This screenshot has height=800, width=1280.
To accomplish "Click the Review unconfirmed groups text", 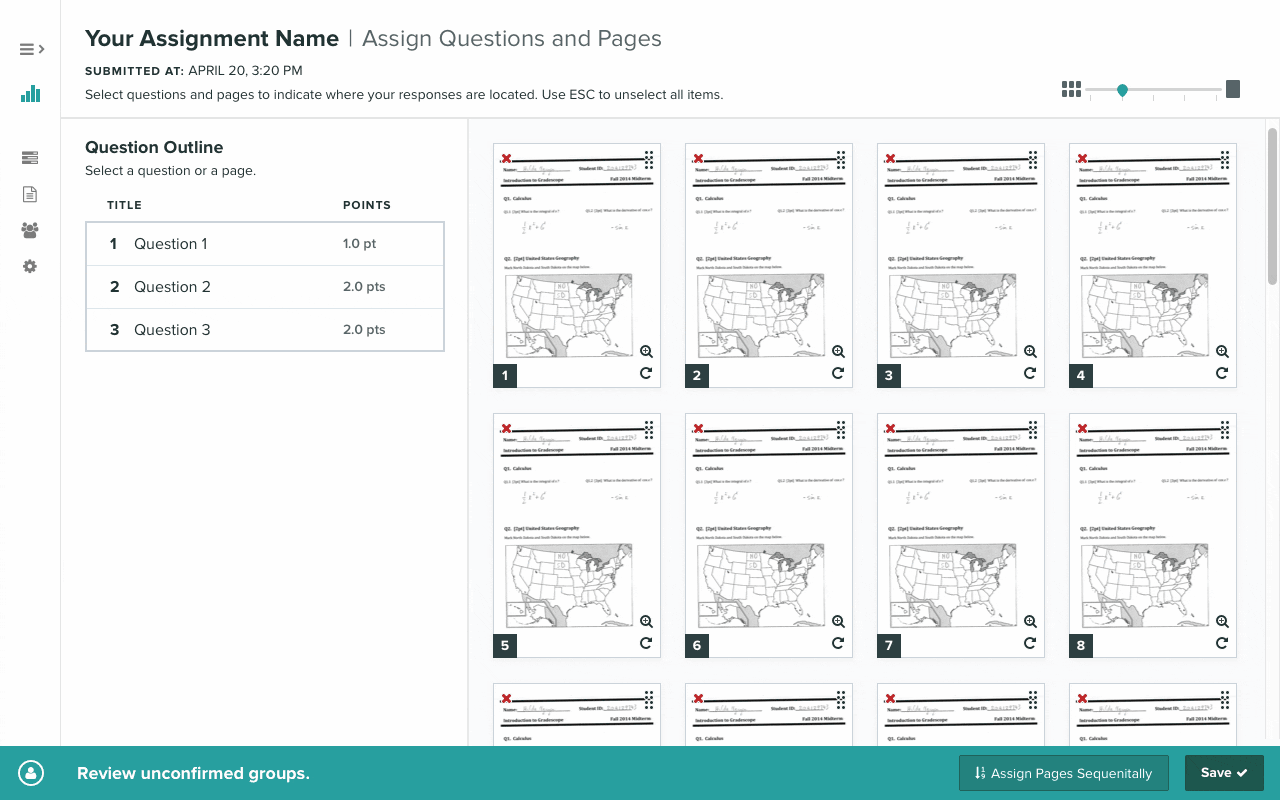I will click(193, 773).
